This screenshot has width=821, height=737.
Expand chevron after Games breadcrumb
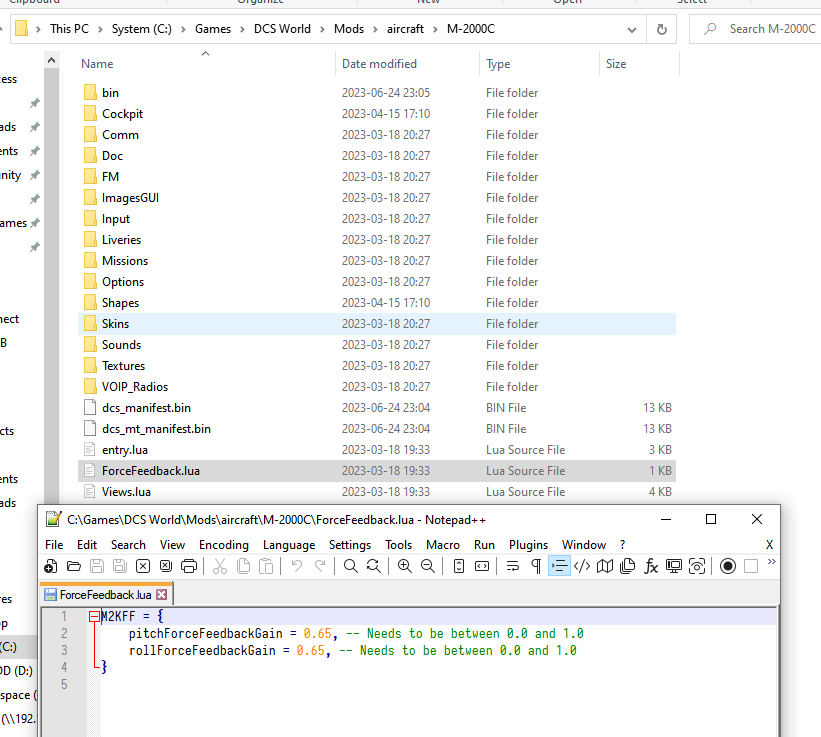(x=242, y=29)
